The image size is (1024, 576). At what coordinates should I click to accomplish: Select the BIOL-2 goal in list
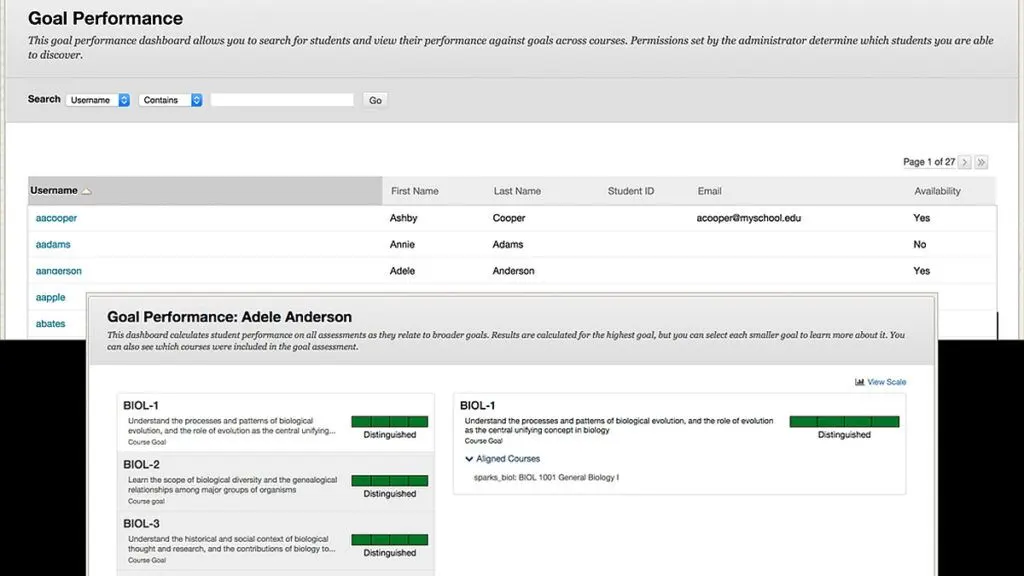click(276, 482)
